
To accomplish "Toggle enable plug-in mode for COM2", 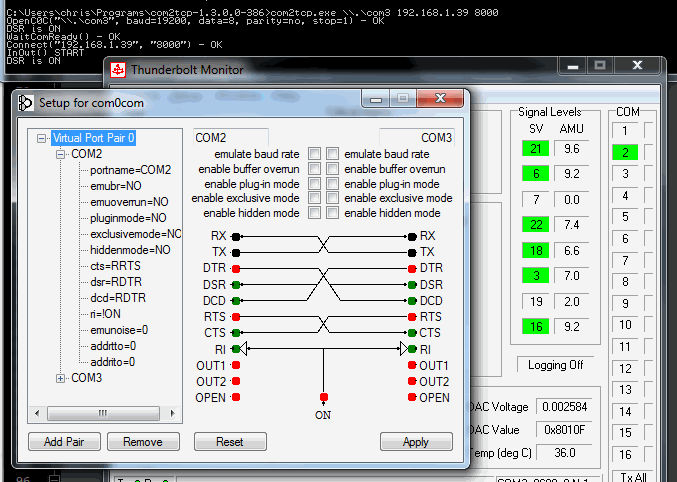I will point(314,184).
